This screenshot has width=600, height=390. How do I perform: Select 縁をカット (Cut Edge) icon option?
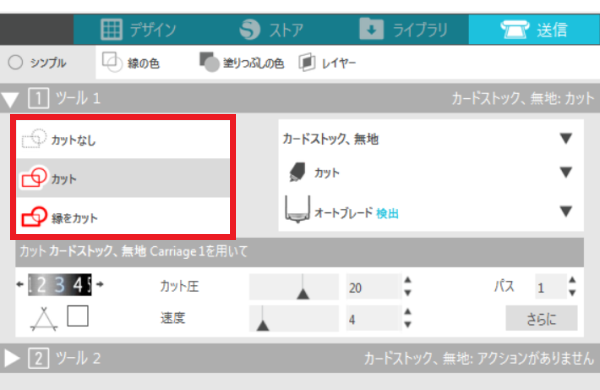(x=34, y=217)
